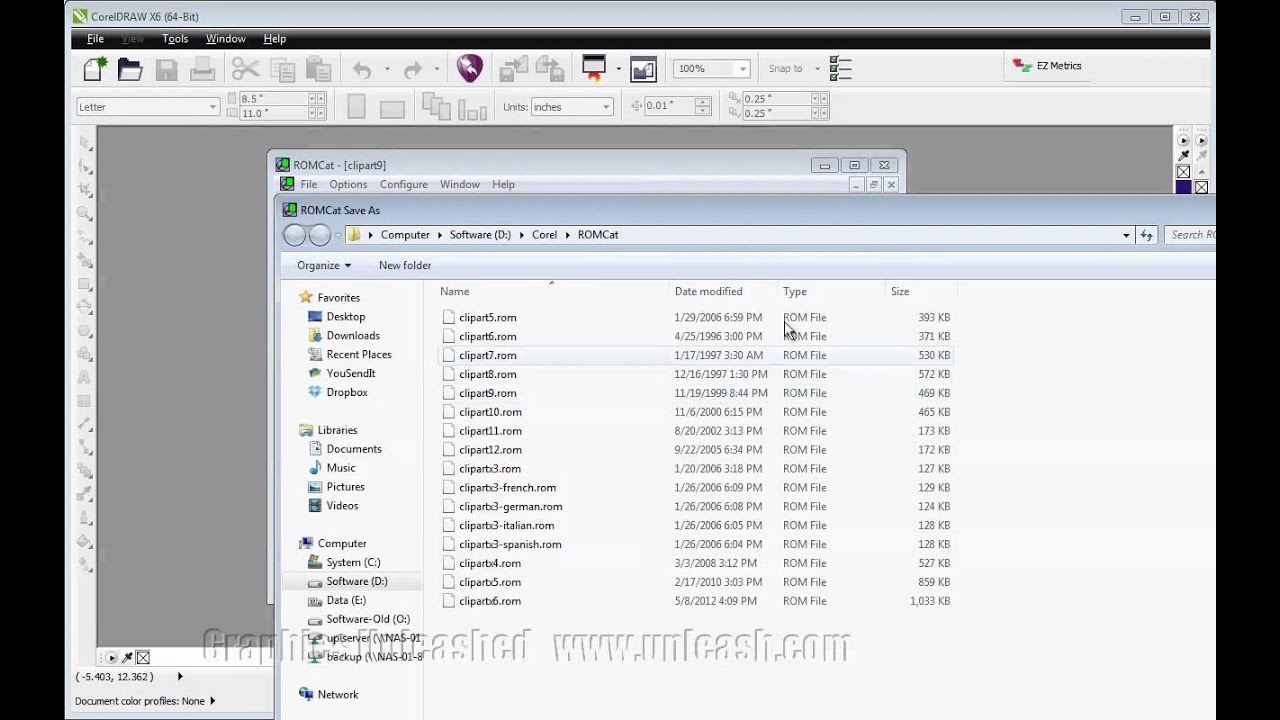Open the 100% zoom level dropdown
1280x720 pixels.
742,69
